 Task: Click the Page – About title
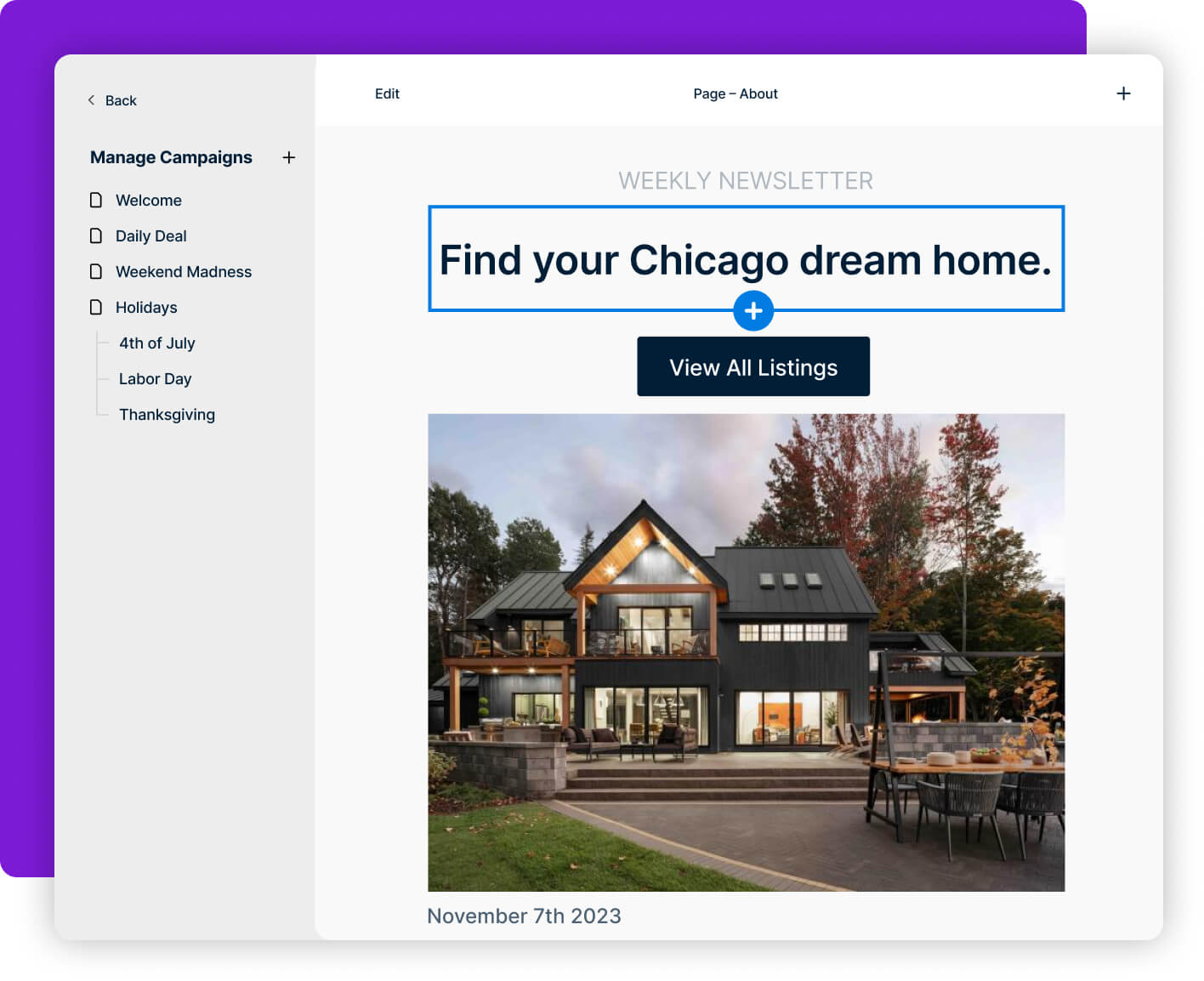coord(735,94)
